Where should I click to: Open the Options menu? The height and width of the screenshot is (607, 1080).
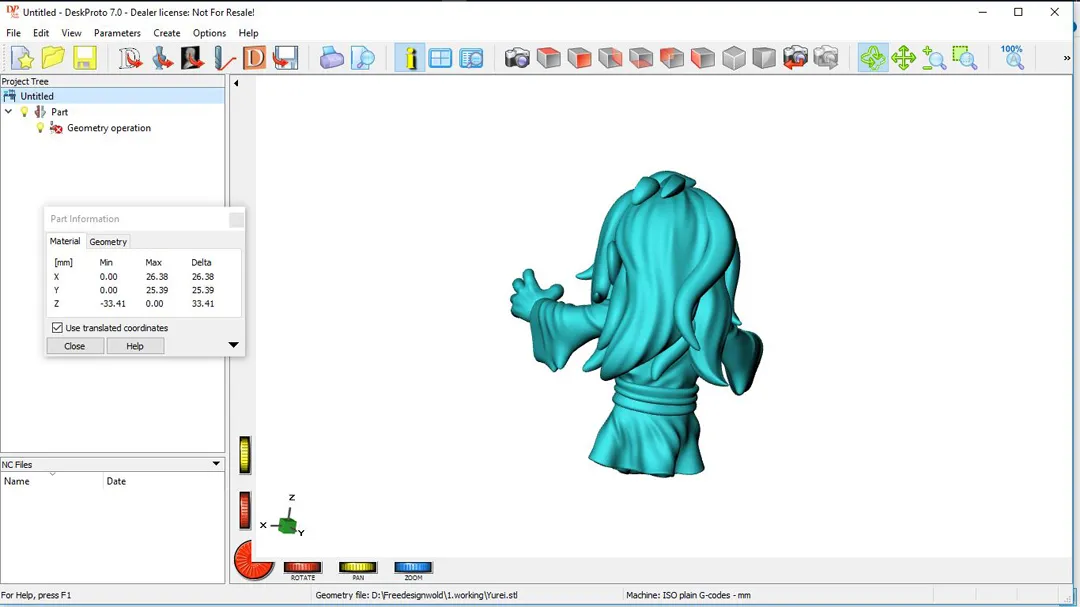(x=209, y=33)
